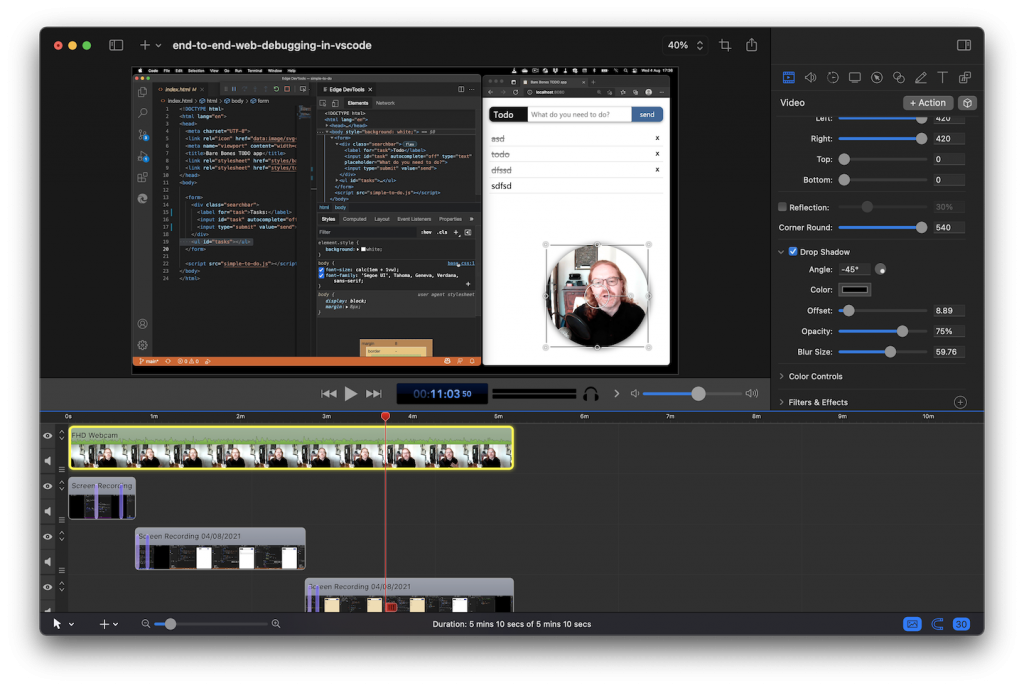
Task: Hide the bottom Screen Recording track
Action: (x=48, y=587)
